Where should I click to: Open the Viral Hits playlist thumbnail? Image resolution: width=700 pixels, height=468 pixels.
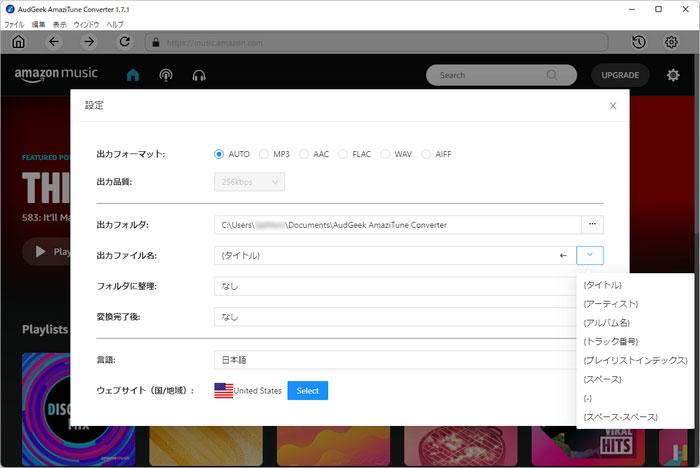(588, 446)
